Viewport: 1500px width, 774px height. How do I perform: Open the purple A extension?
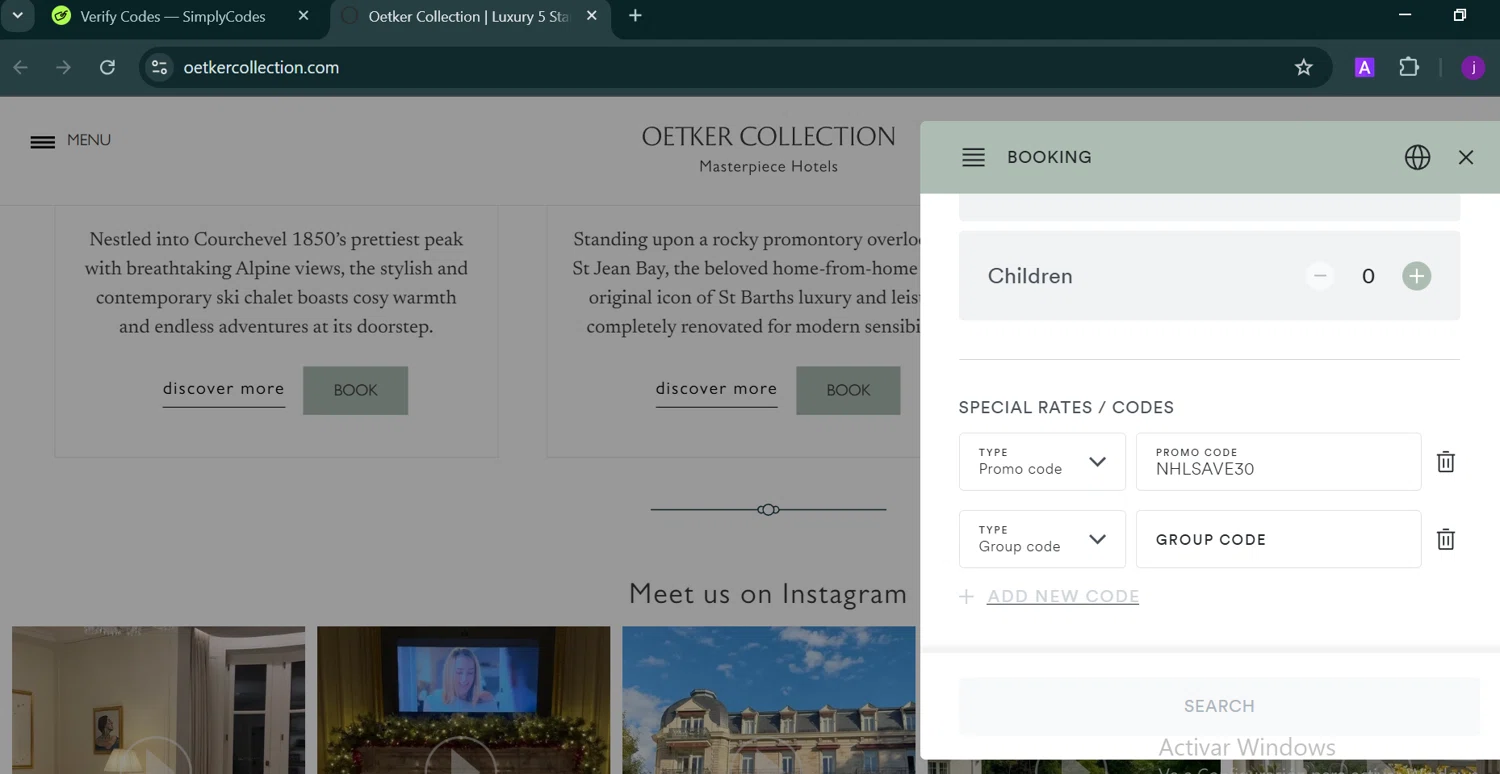click(1364, 67)
